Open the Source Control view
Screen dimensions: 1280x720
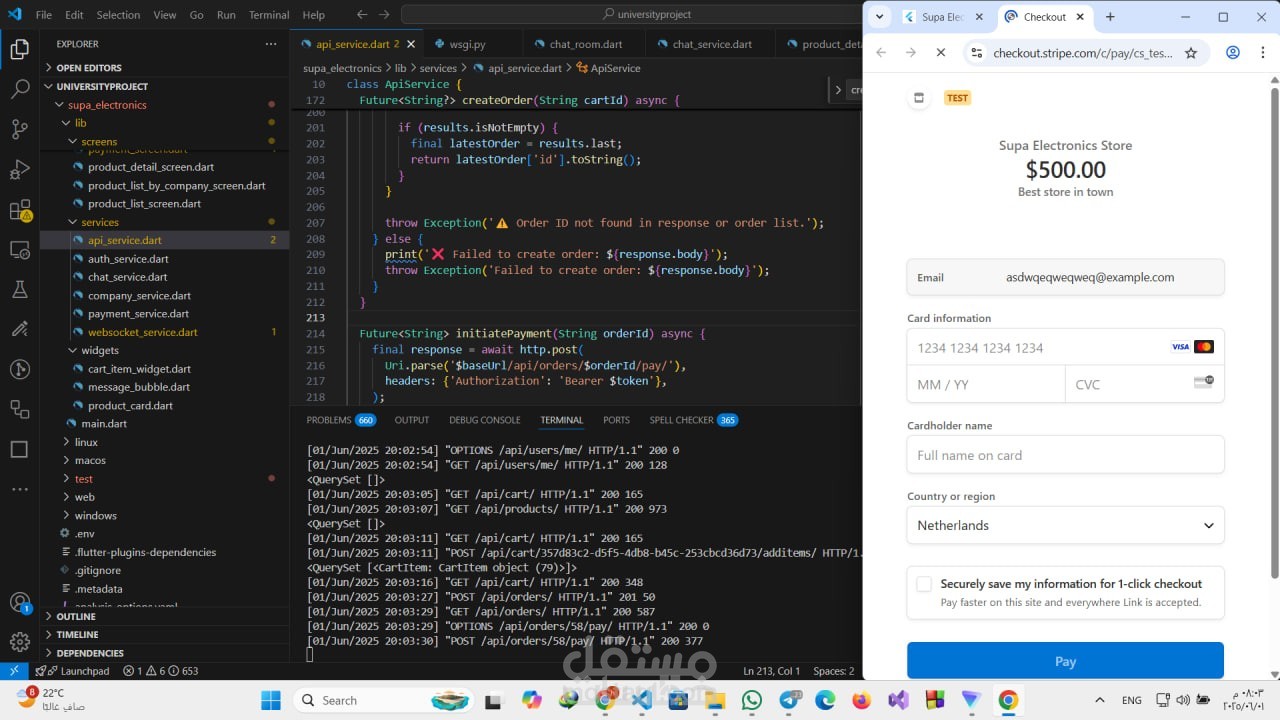pyautogui.click(x=19, y=129)
